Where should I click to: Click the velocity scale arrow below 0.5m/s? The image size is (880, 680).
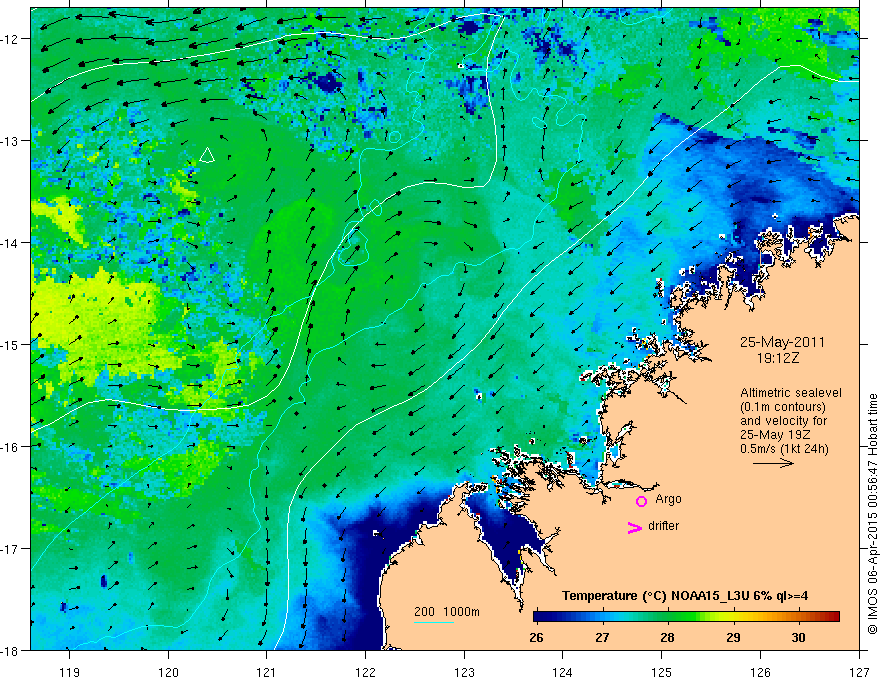tap(773, 463)
